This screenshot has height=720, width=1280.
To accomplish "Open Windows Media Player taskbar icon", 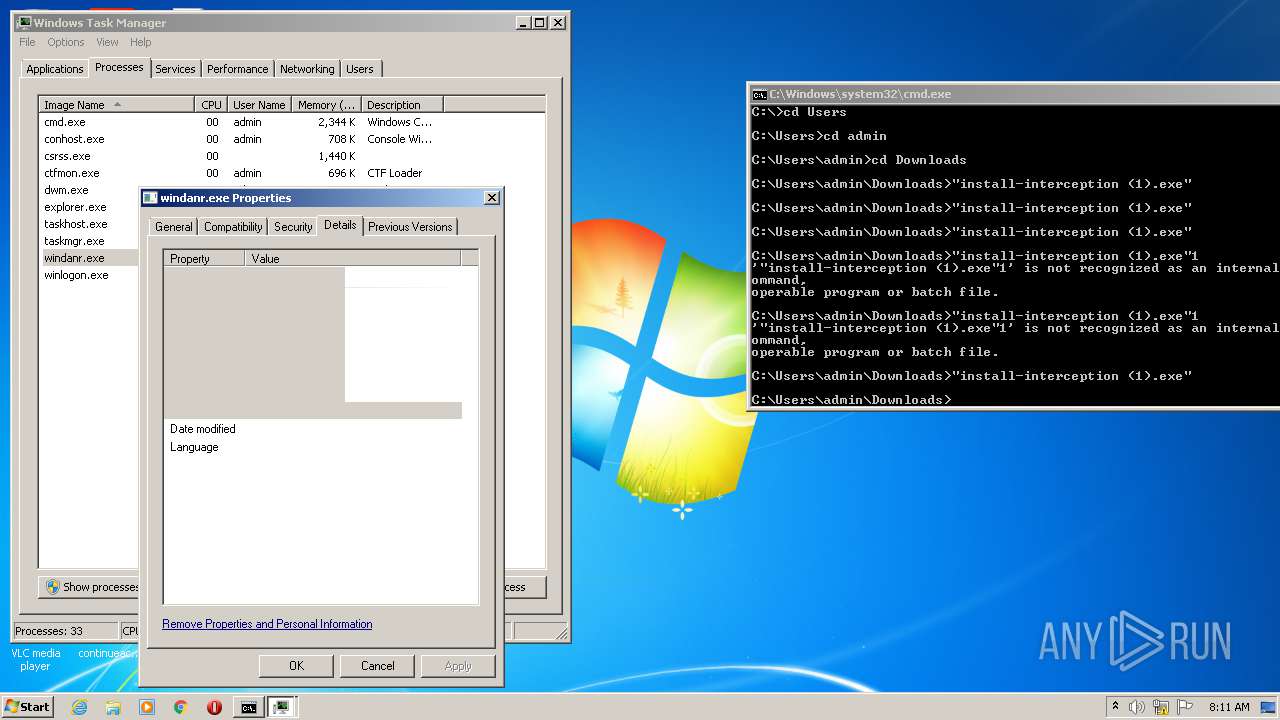I will click(x=147, y=707).
